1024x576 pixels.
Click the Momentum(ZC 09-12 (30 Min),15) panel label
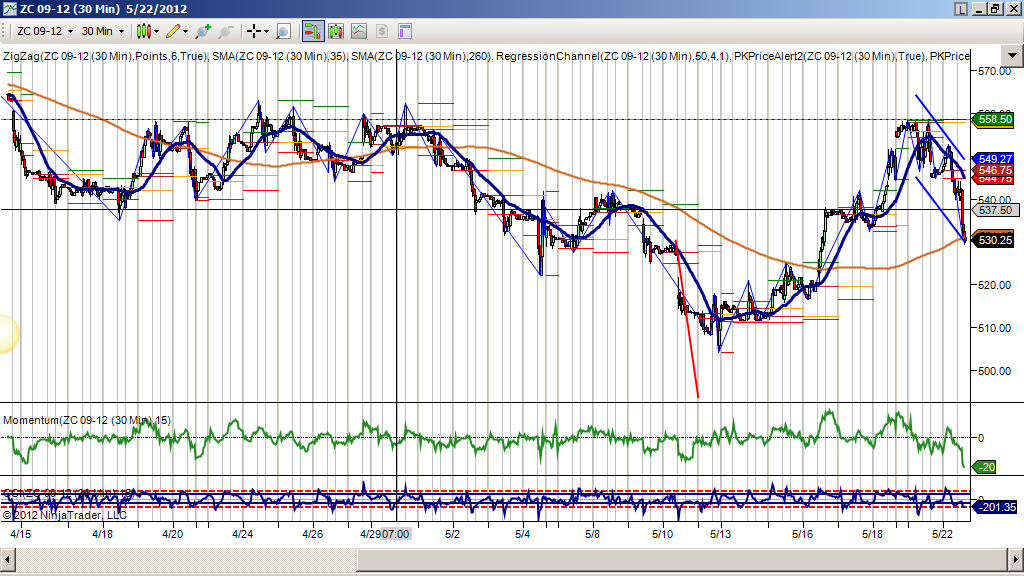87,420
